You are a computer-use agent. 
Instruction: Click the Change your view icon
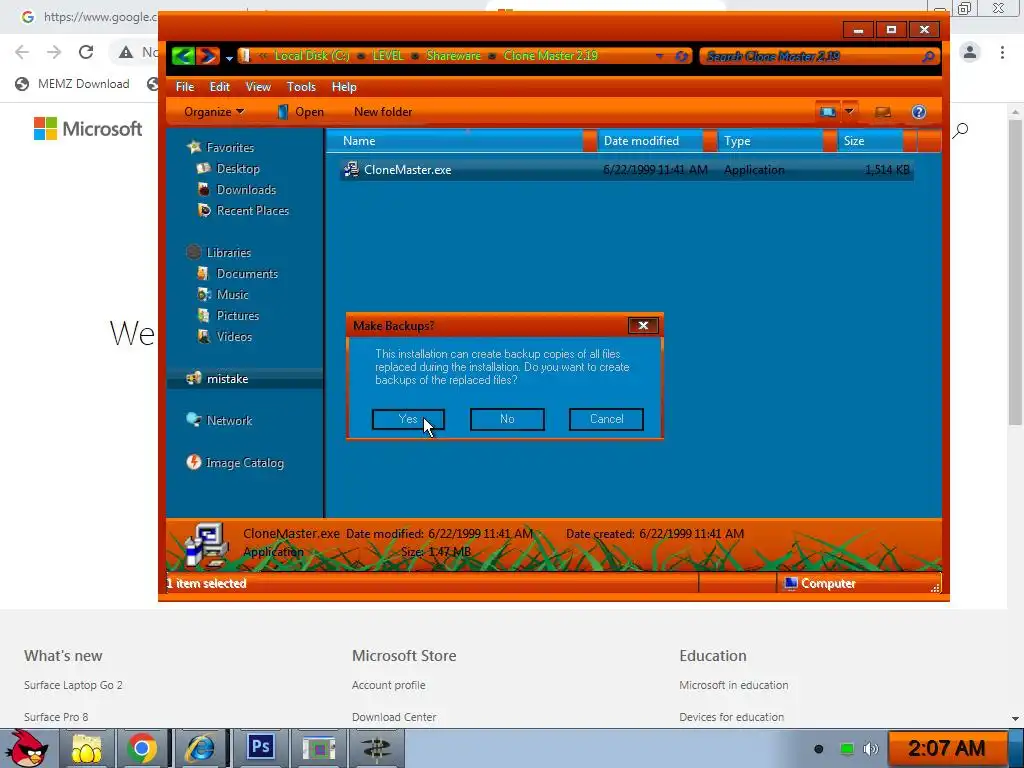[827, 112]
